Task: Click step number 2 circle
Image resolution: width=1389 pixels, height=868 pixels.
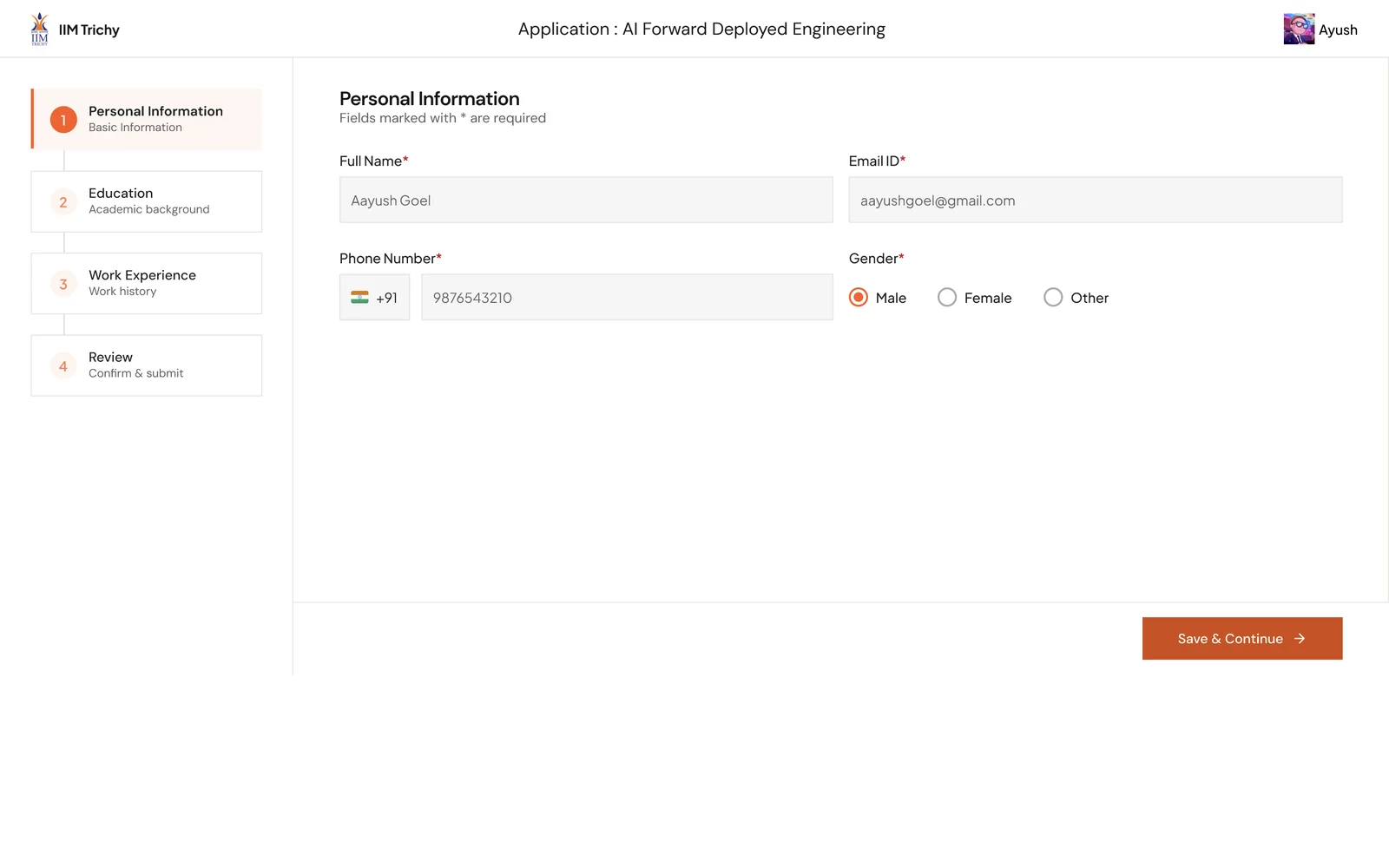Action: coord(63,202)
